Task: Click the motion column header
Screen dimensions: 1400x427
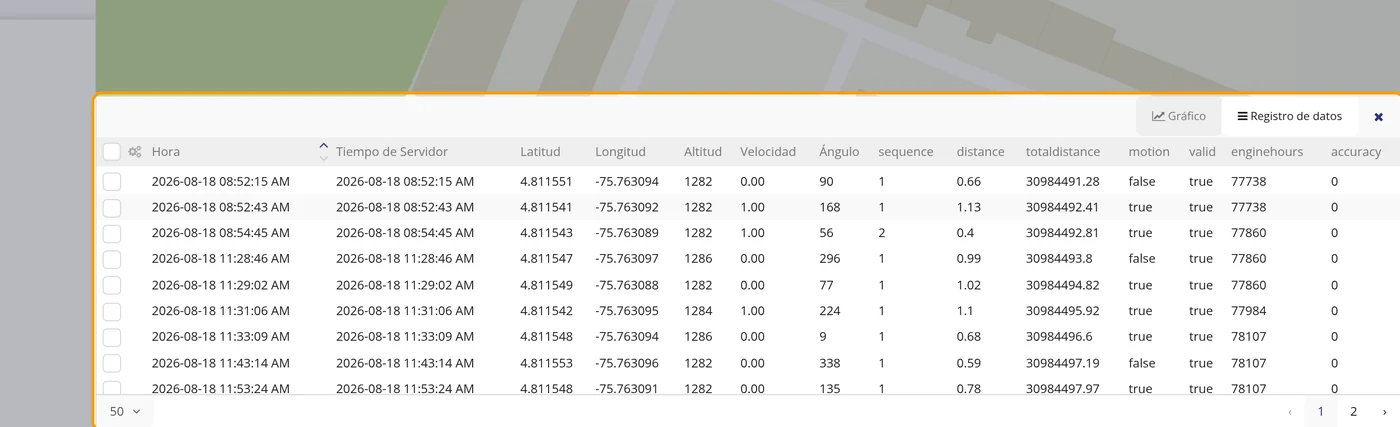Action: tap(1149, 152)
